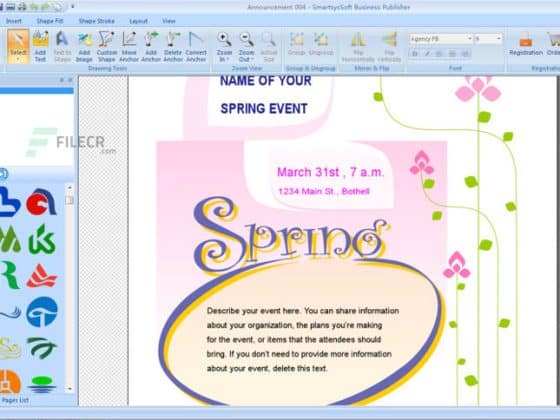Pick the green K-shaped logo clipart
This screenshot has width=560, height=420.
[42, 239]
